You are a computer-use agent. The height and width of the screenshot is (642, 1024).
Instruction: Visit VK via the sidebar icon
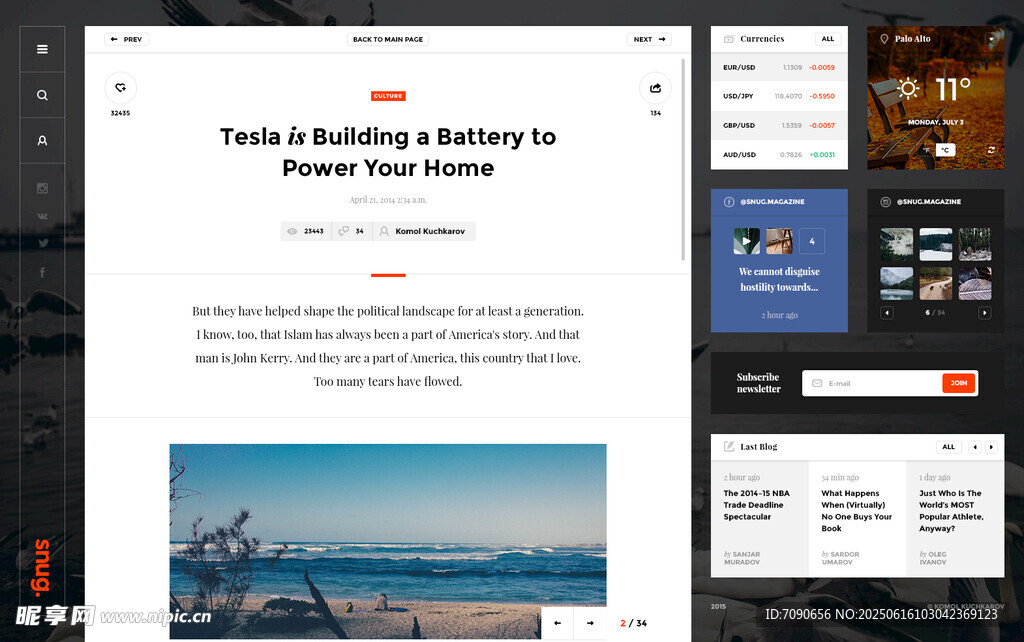tap(42, 216)
